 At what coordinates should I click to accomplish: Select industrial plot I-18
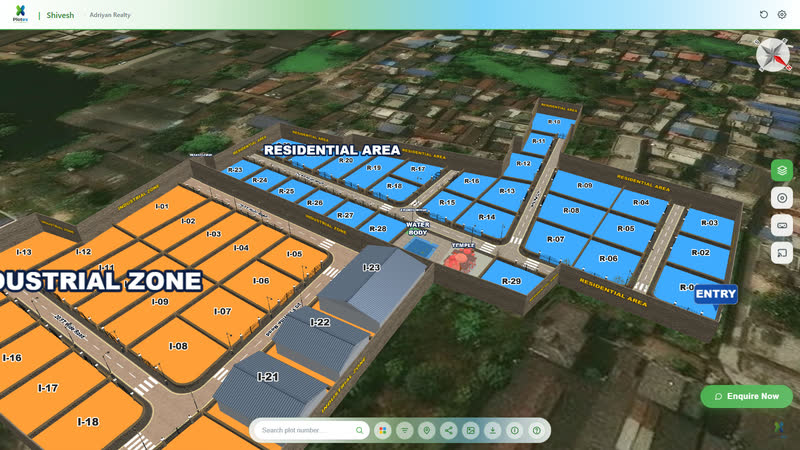(x=88, y=419)
